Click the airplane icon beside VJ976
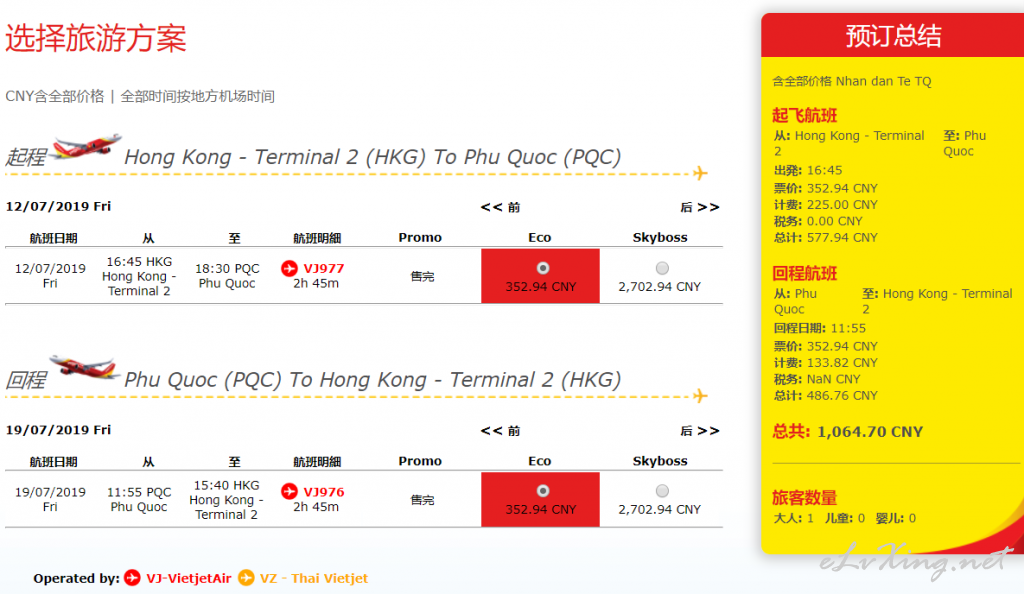 point(289,492)
